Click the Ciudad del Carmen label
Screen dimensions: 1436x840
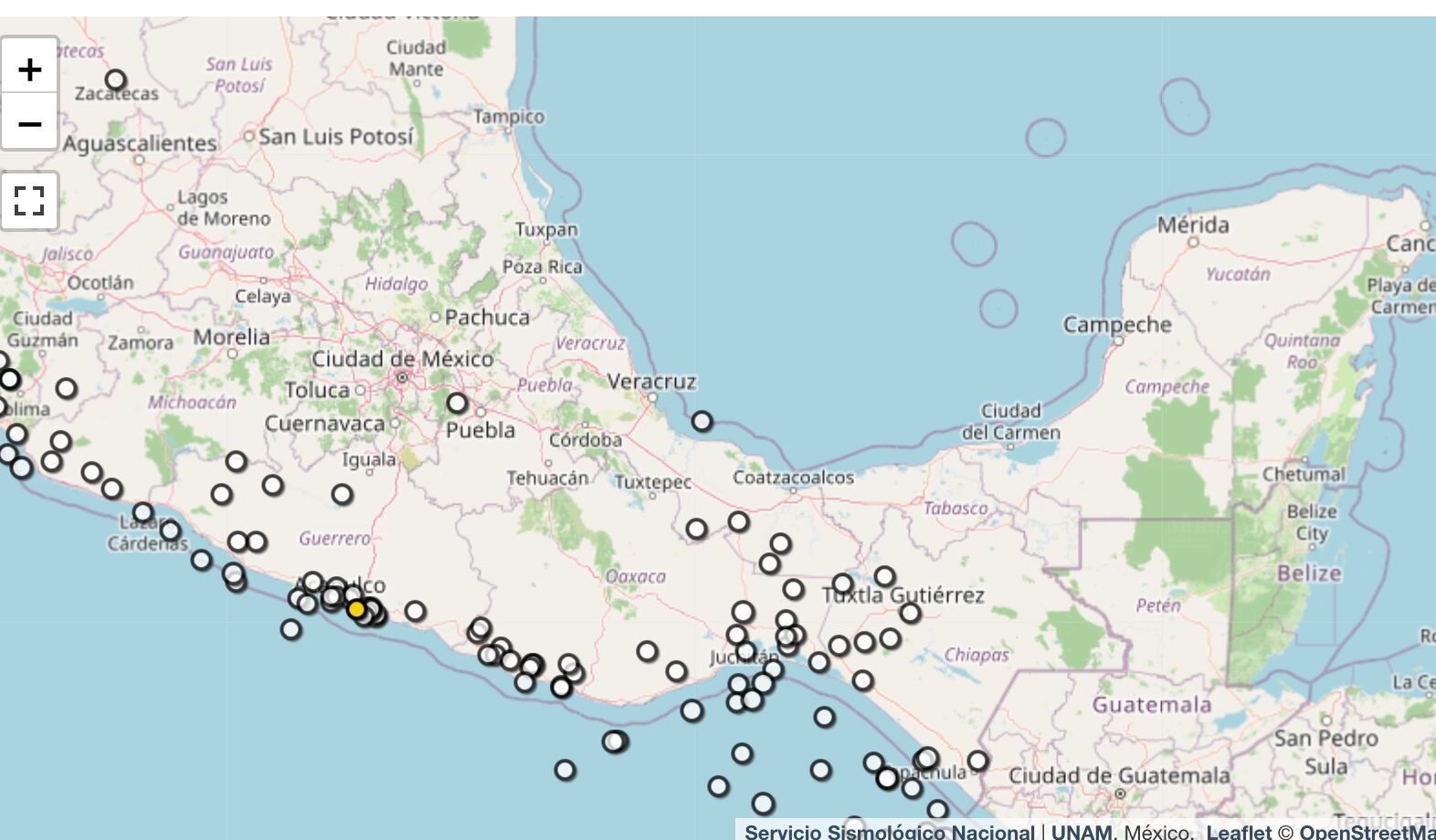(x=1011, y=422)
